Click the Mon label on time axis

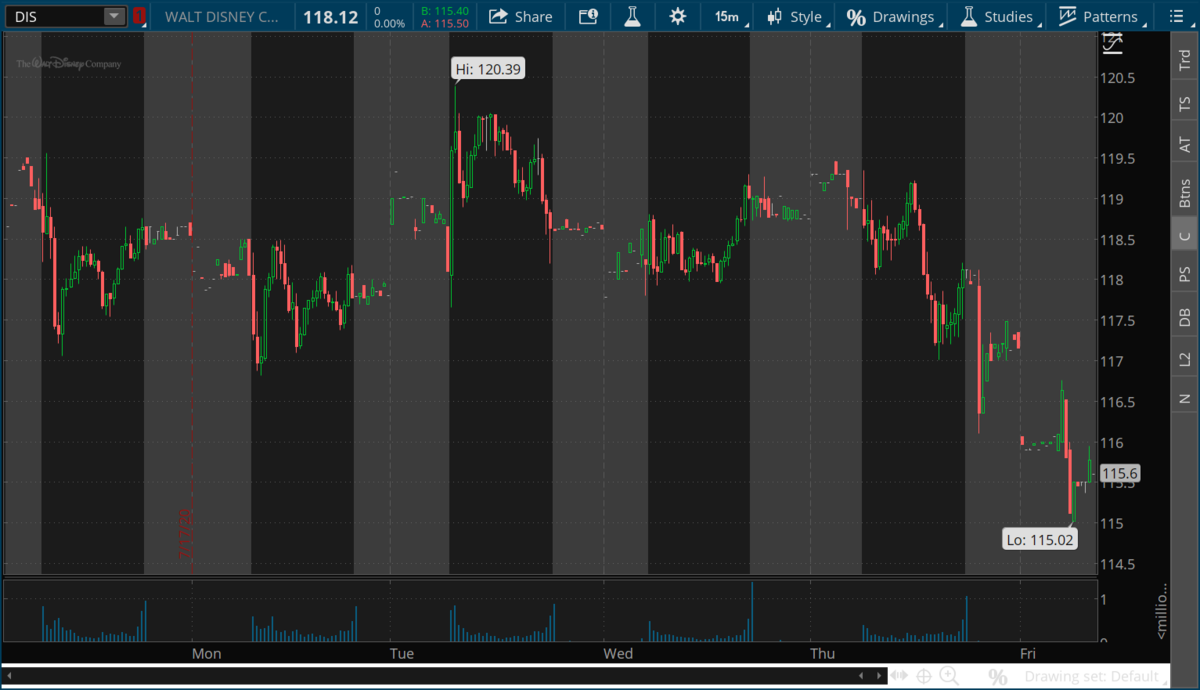[206, 654]
